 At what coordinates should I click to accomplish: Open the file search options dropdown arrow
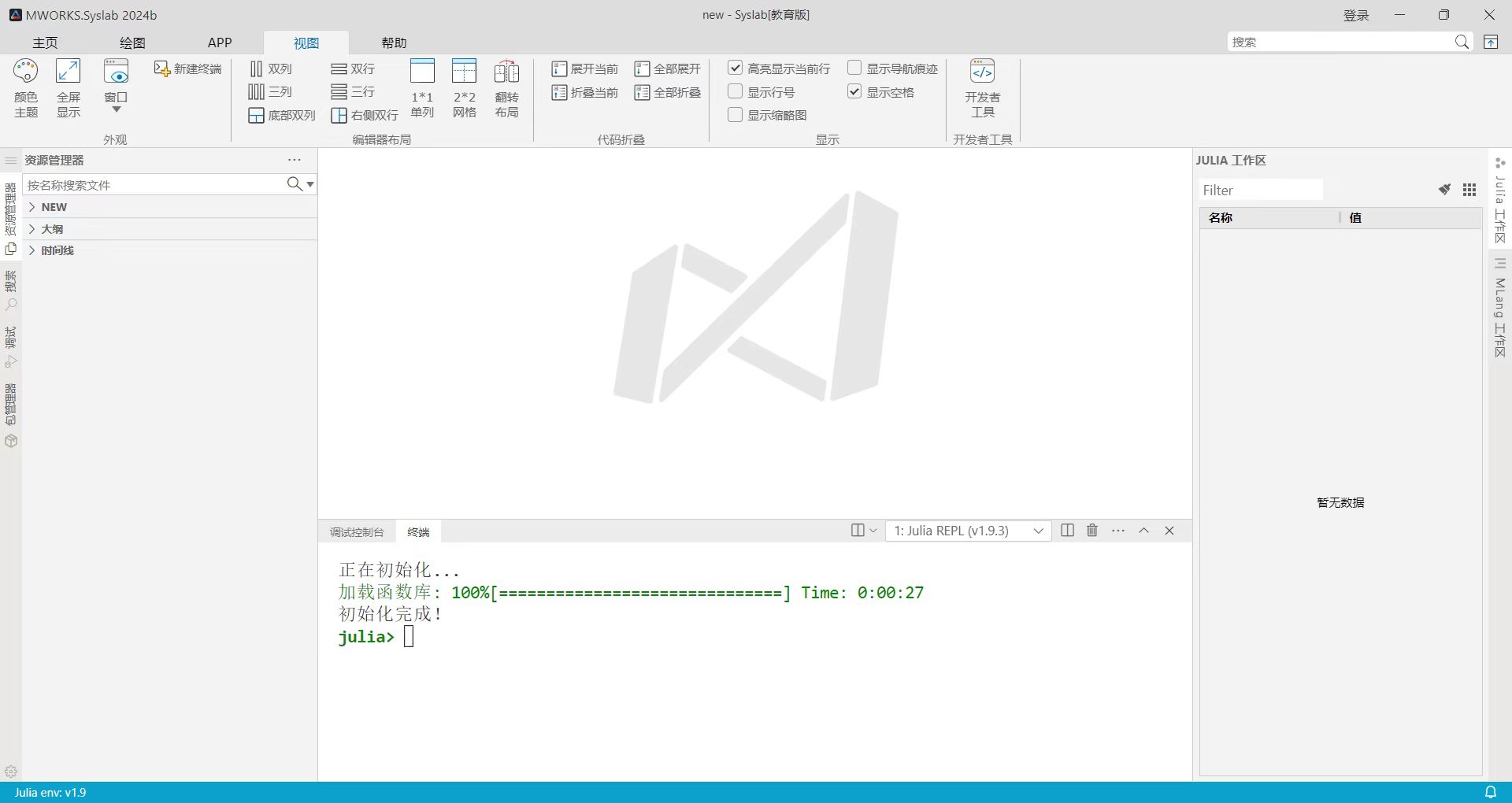click(x=310, y=184)
